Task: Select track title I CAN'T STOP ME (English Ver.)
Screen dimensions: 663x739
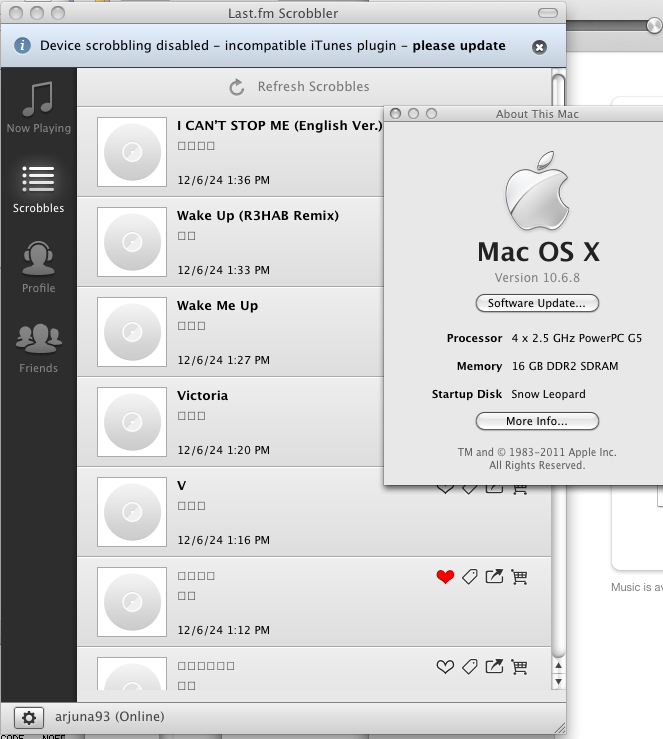Action: [x=279, y=126]
